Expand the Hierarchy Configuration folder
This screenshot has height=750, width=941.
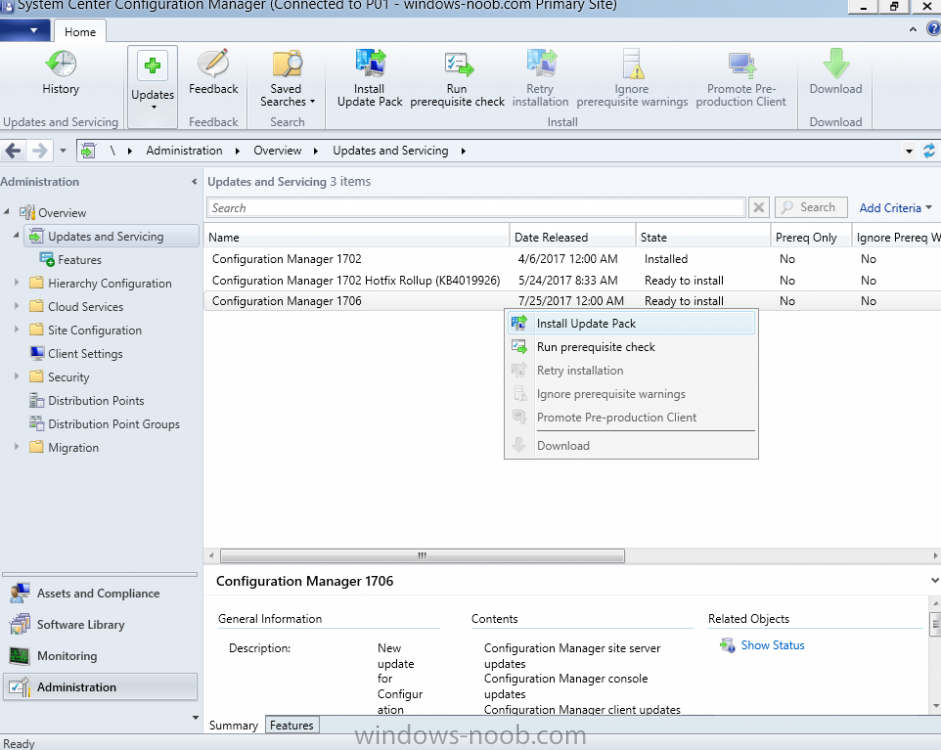pyautogui.click(x=17, y=282)
